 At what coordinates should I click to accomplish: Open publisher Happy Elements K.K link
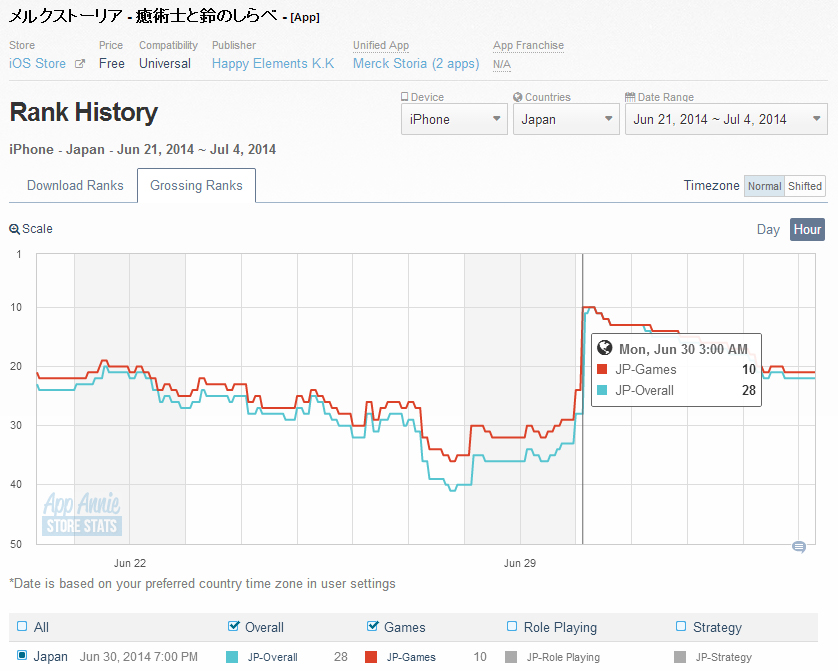pos(273,64)
